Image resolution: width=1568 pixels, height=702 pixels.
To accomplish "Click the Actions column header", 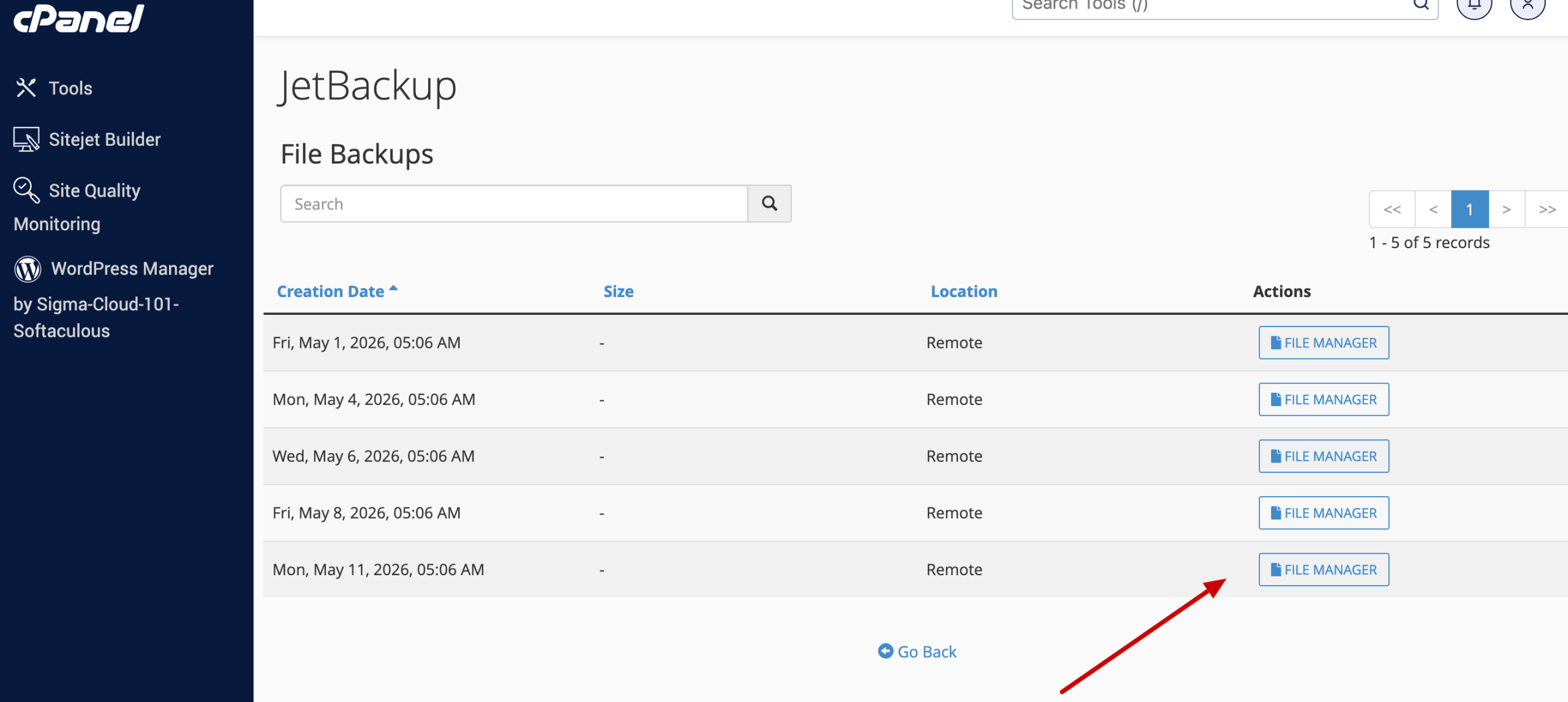I will pos(1282,292).
